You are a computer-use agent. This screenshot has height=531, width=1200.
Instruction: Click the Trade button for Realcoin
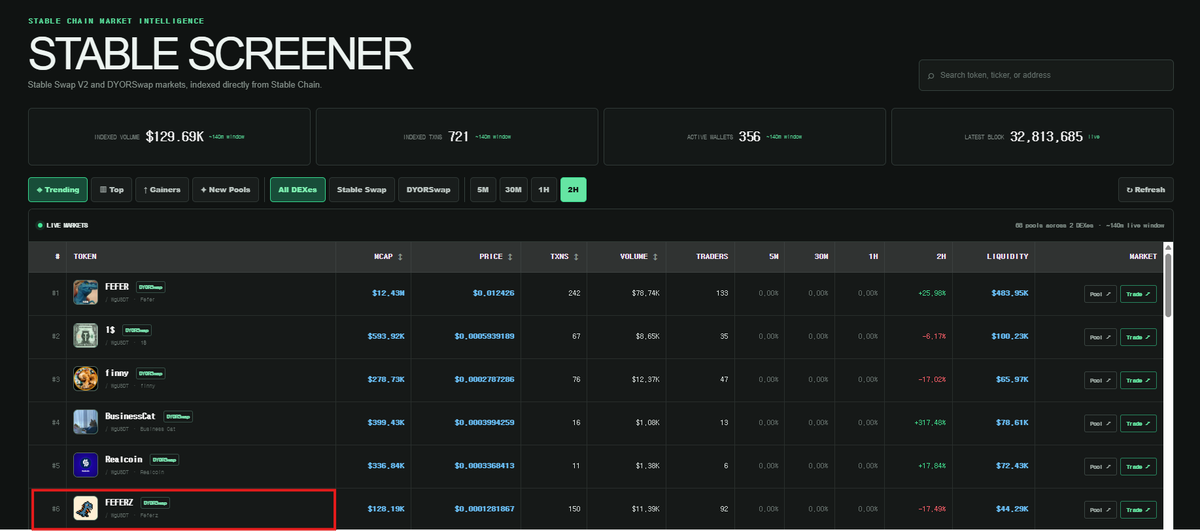tap(1138, 466)
